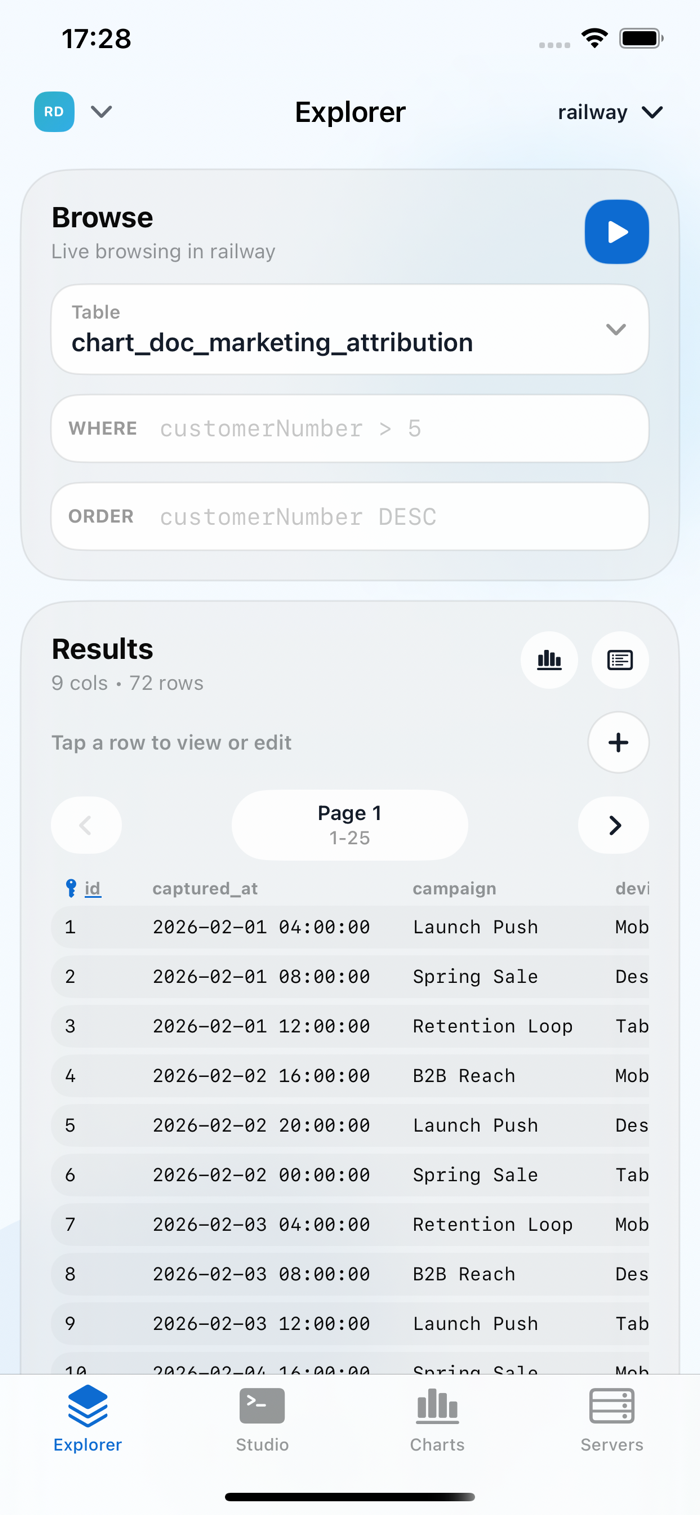
Task: Expand the chevron next to RD avatar
Action: (101, 112)
